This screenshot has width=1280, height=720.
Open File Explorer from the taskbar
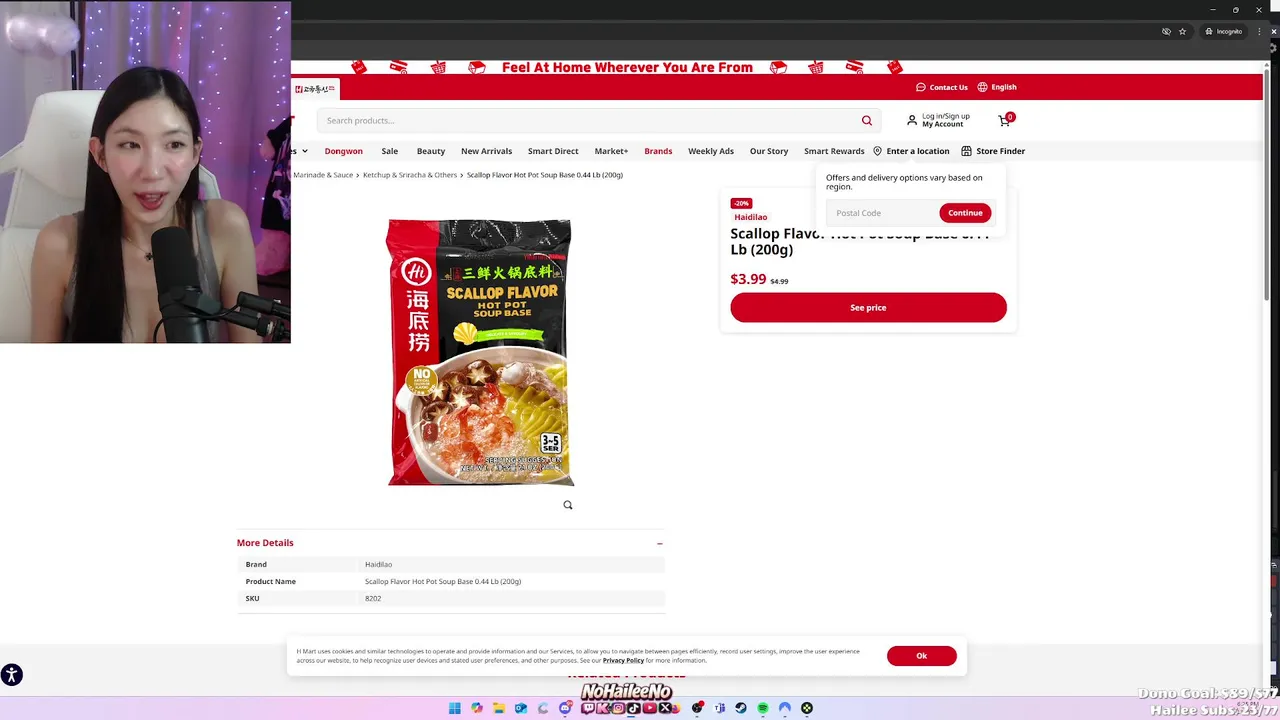point(499,708)
